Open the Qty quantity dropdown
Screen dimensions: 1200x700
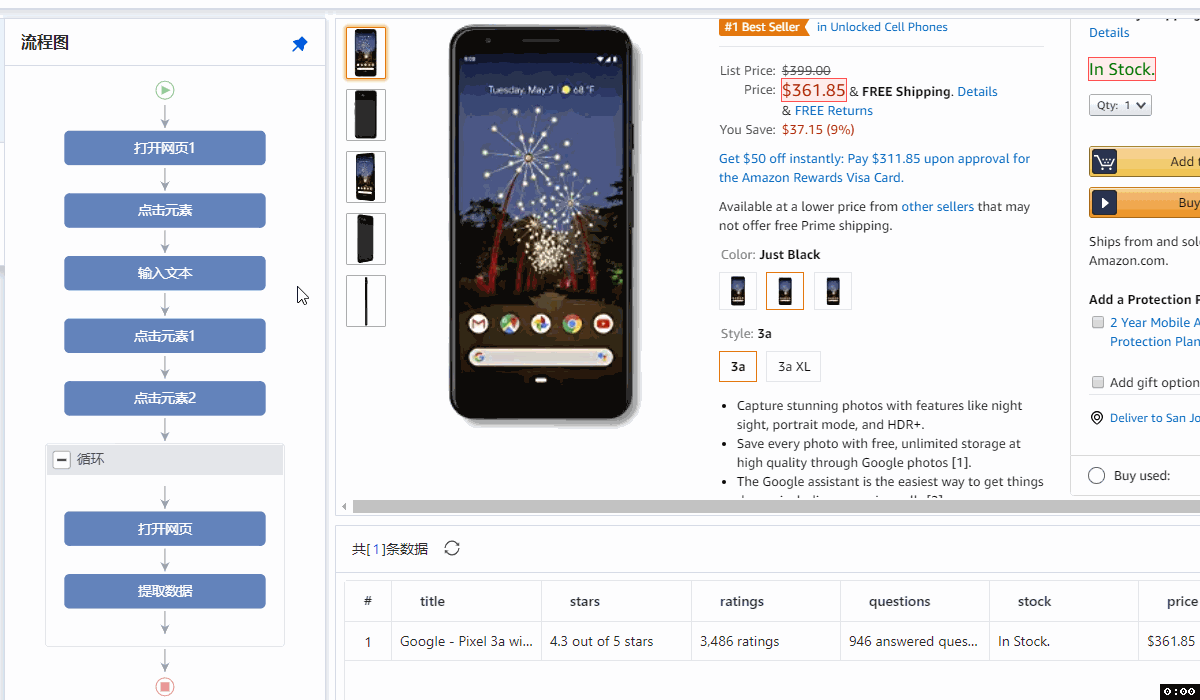click(1120, 105)
